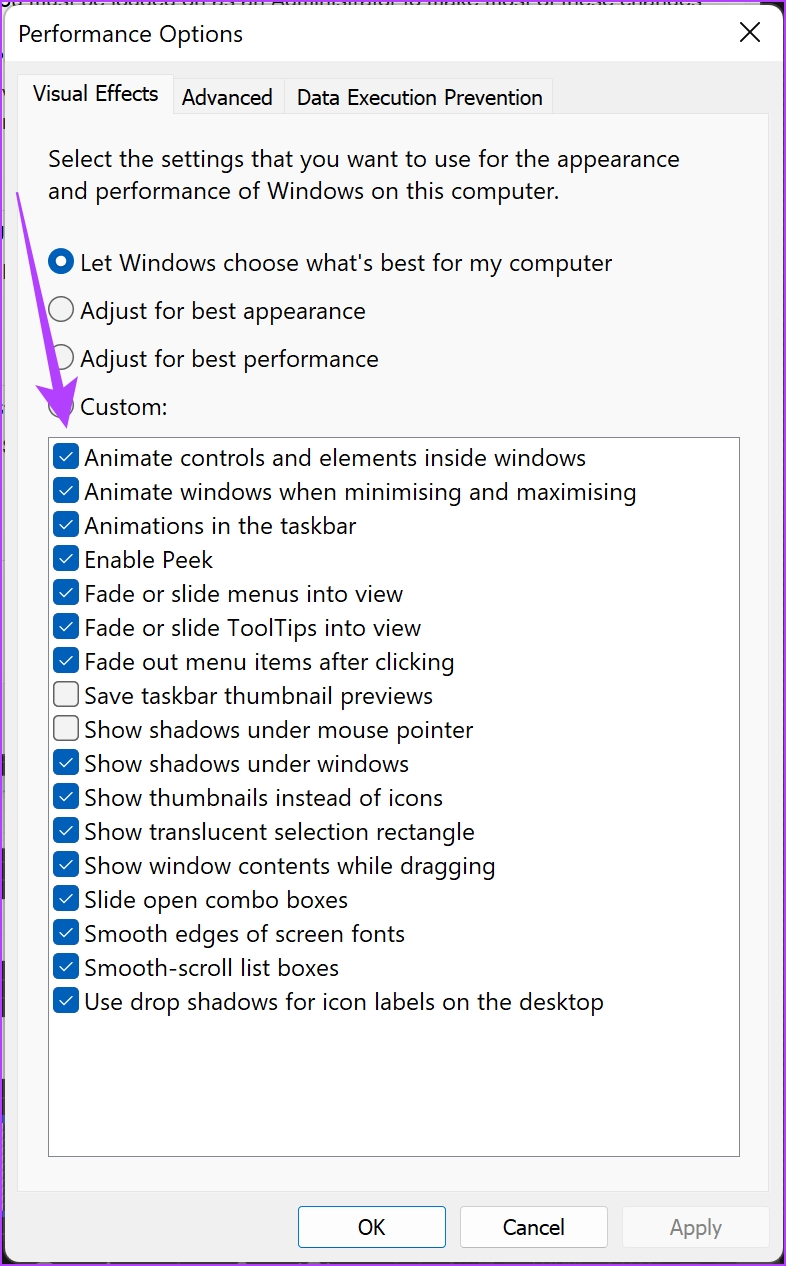Uncheck Animate controls and elements inside windows
Image resolution: width=786 pixels, height=1266 pixels.
coord(66,458)
